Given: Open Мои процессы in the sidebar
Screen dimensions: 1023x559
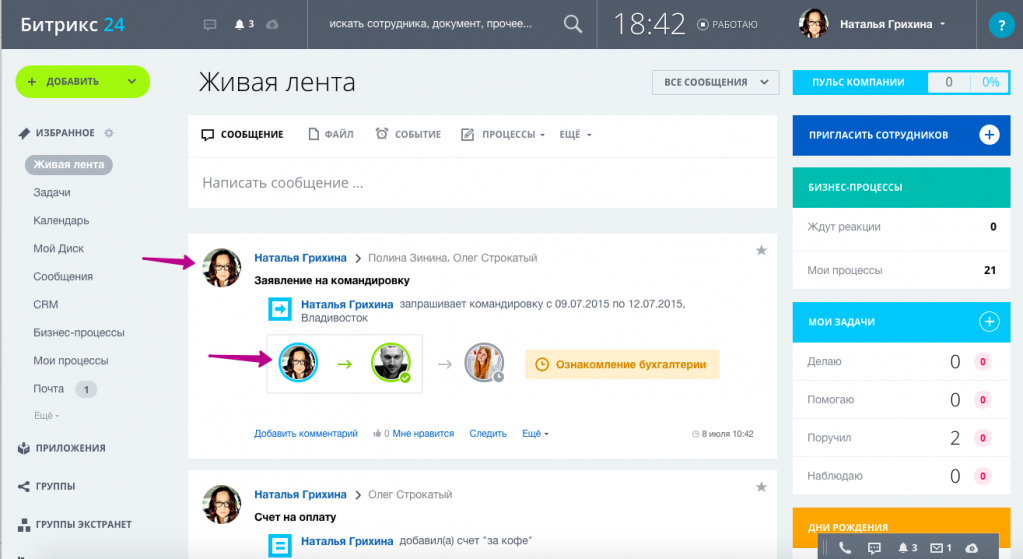Looking at the screenshot, I should [70, 361].
